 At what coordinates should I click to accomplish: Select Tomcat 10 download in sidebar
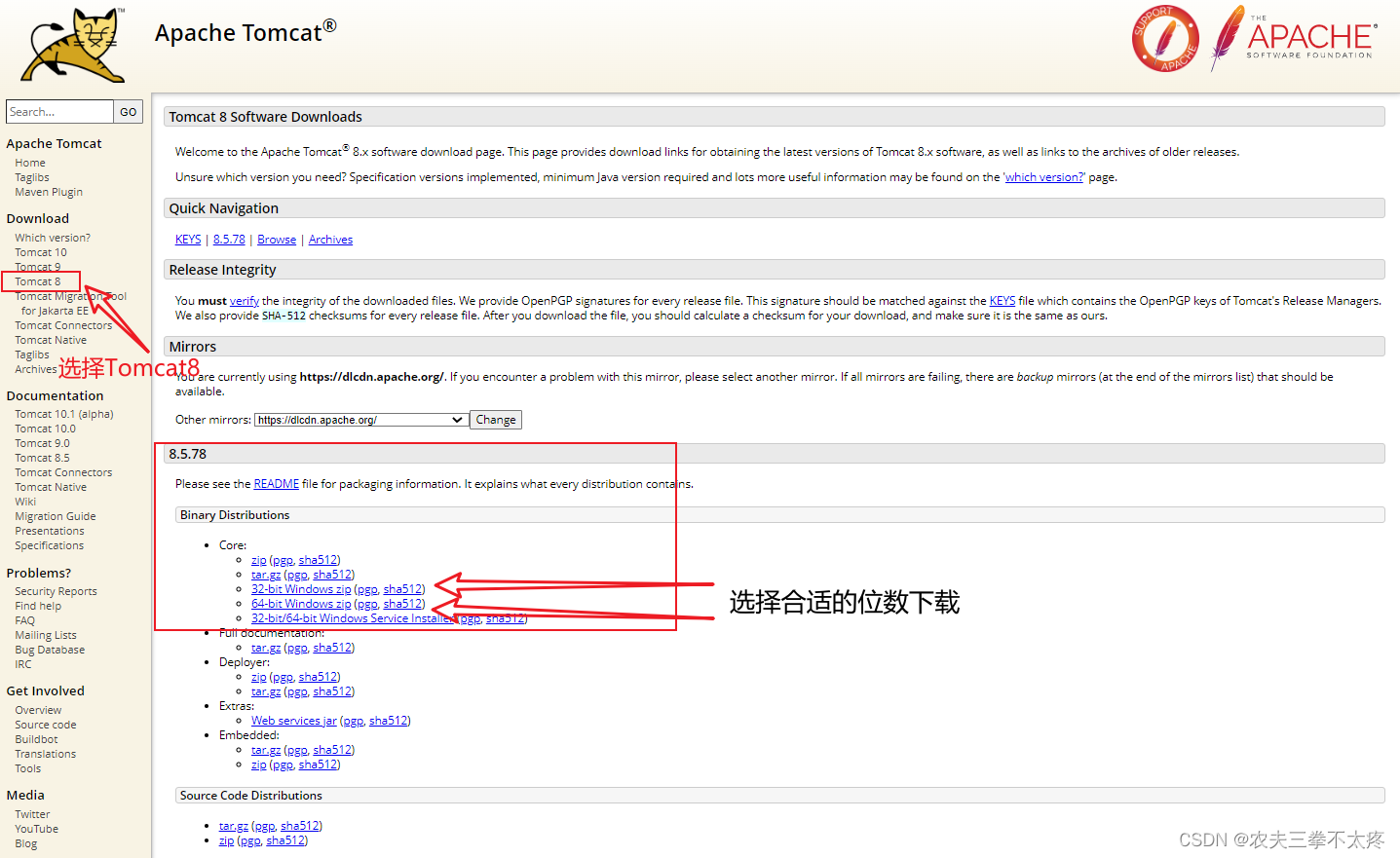click(41, 252)
